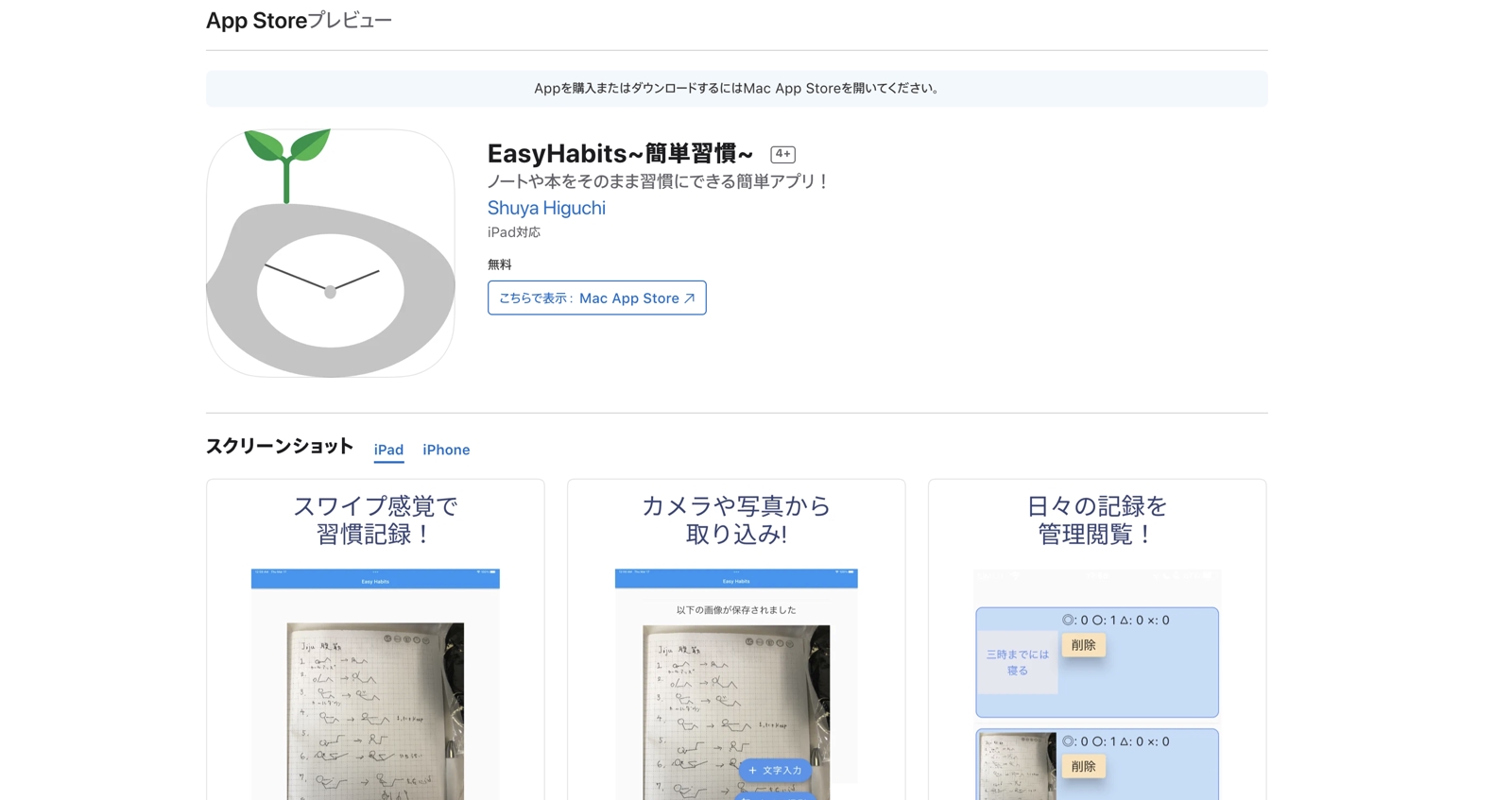Click the 以下の画像が保存されました message

click(736, 610)
